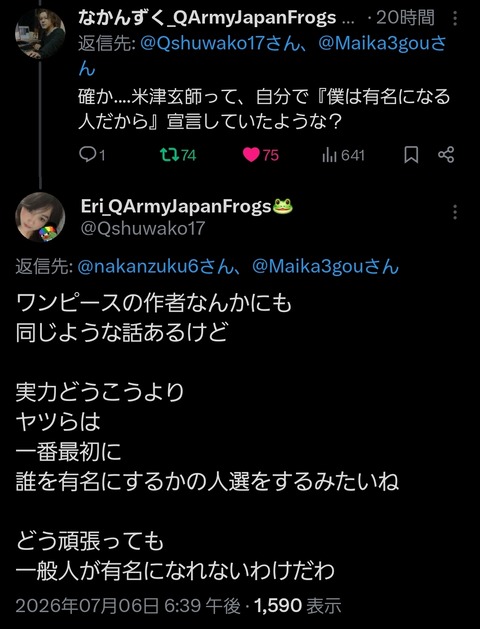The width and height of the screenshot is (480, 629).
Task: Open three-dot more menu on first tweet
Action: point(455,18)
